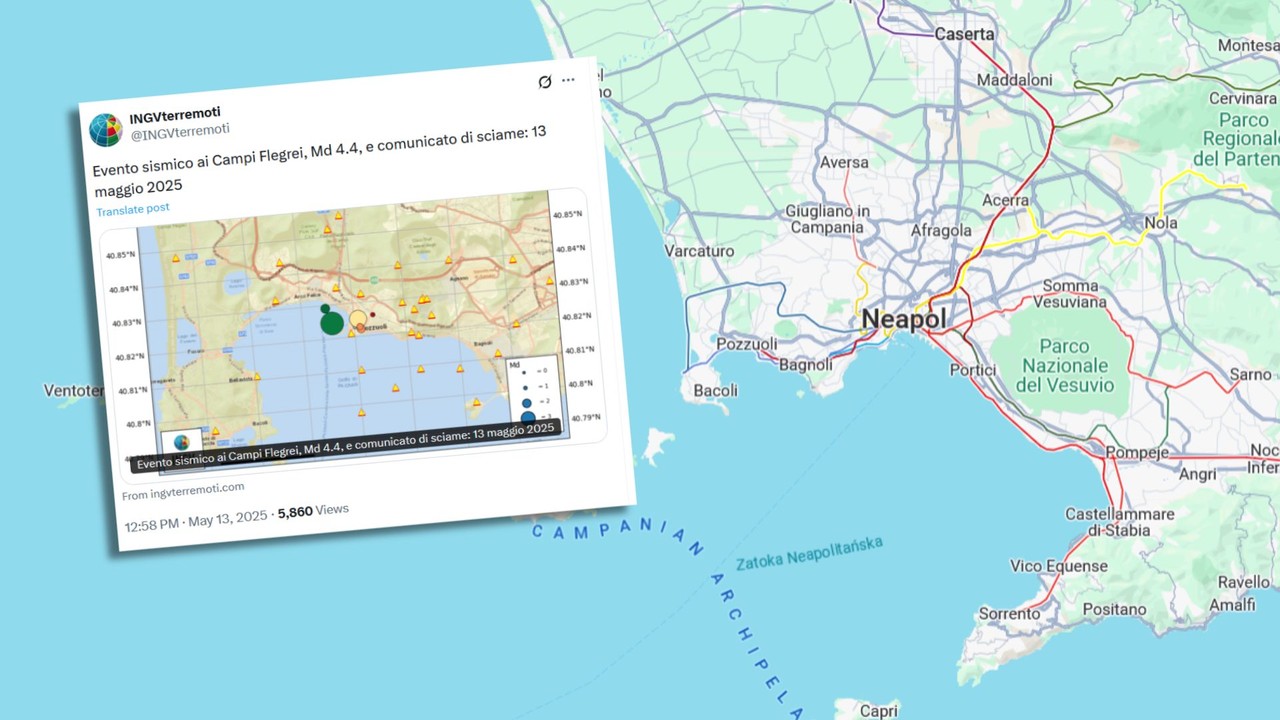Click the Varcaturo map label
The height and width of the screenshot is (720, 1280).
[699, 251]
